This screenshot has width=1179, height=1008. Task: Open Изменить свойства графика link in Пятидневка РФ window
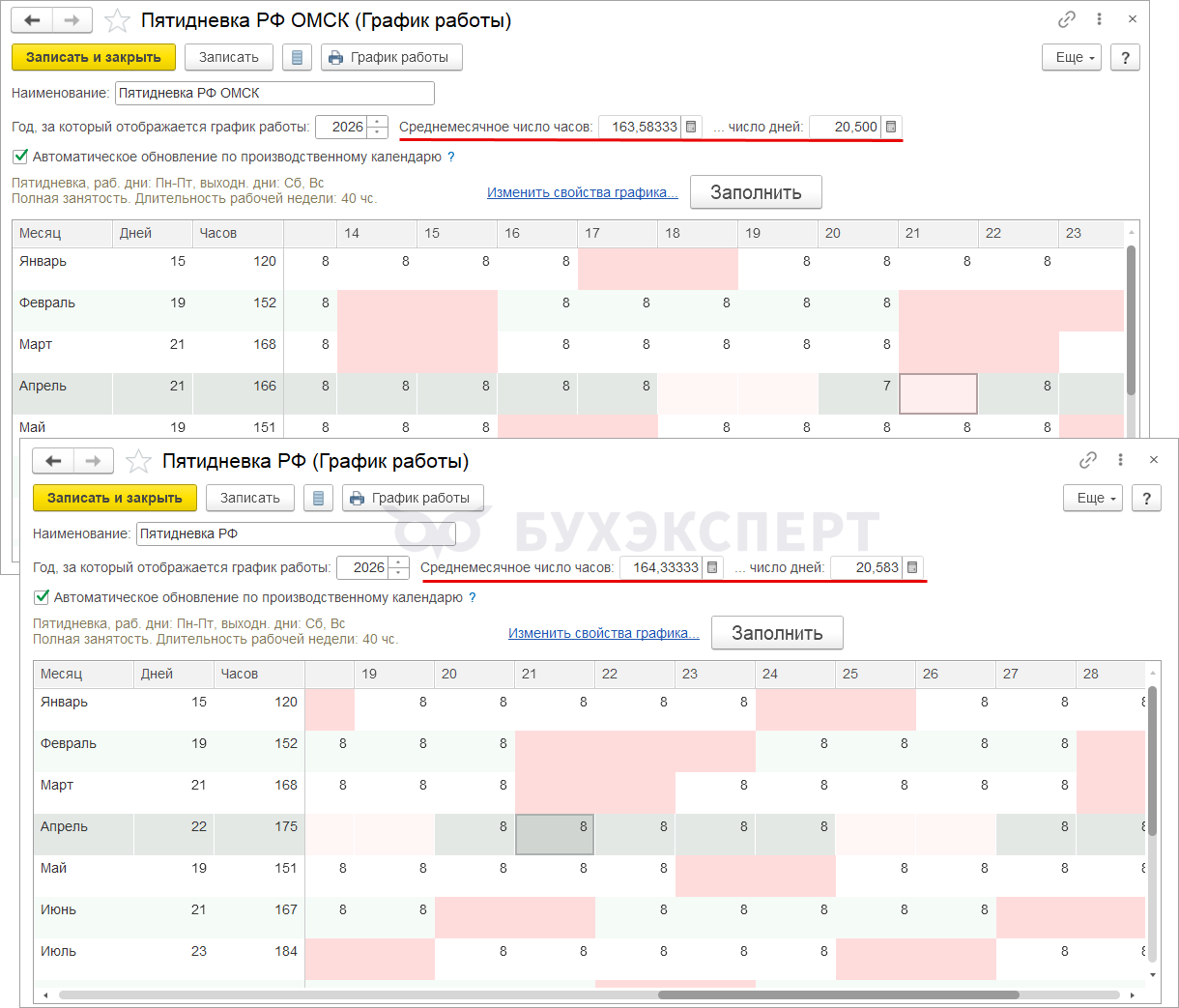604,633
